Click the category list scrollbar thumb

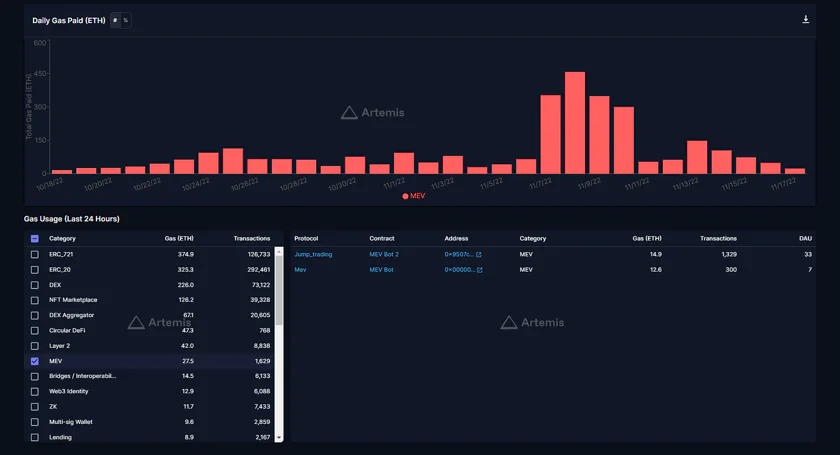tap(279, 290)
